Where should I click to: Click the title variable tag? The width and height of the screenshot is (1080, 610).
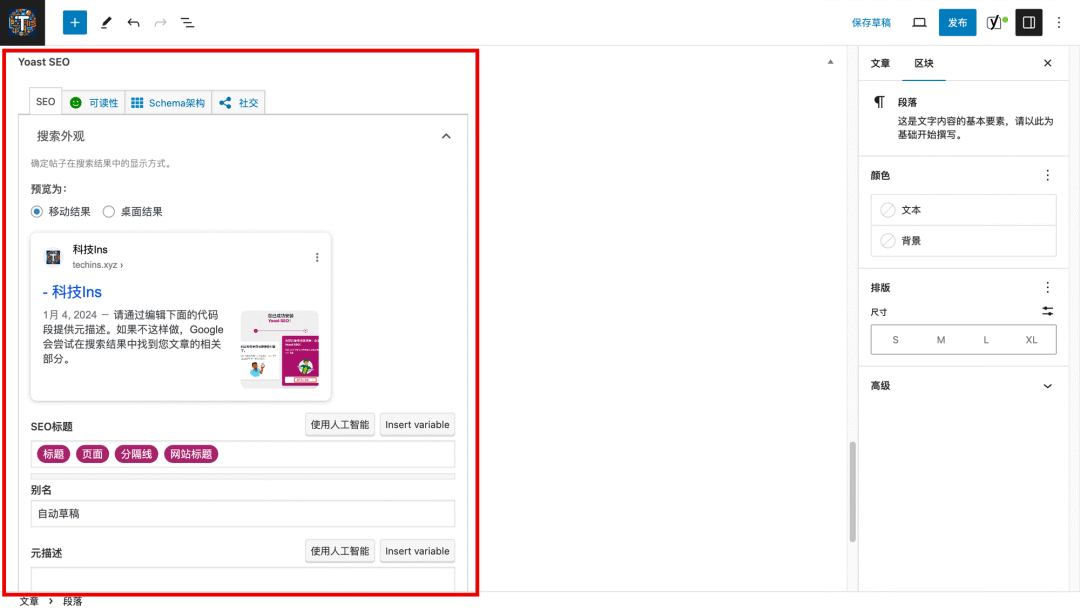click(53, 454)
